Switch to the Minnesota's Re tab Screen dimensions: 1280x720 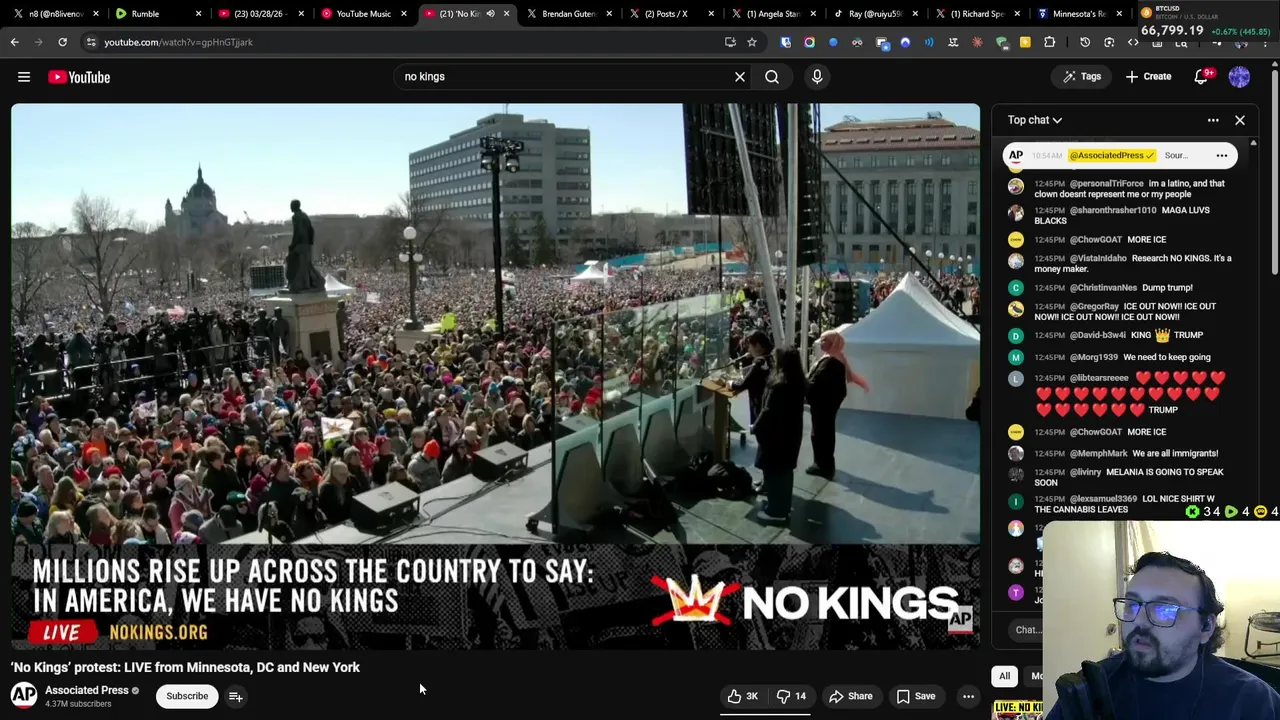coord(1082,13)
